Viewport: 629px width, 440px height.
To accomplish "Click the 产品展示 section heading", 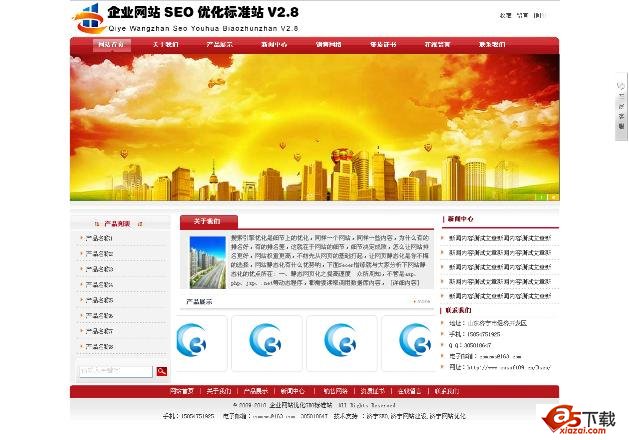I will point(199,302).
